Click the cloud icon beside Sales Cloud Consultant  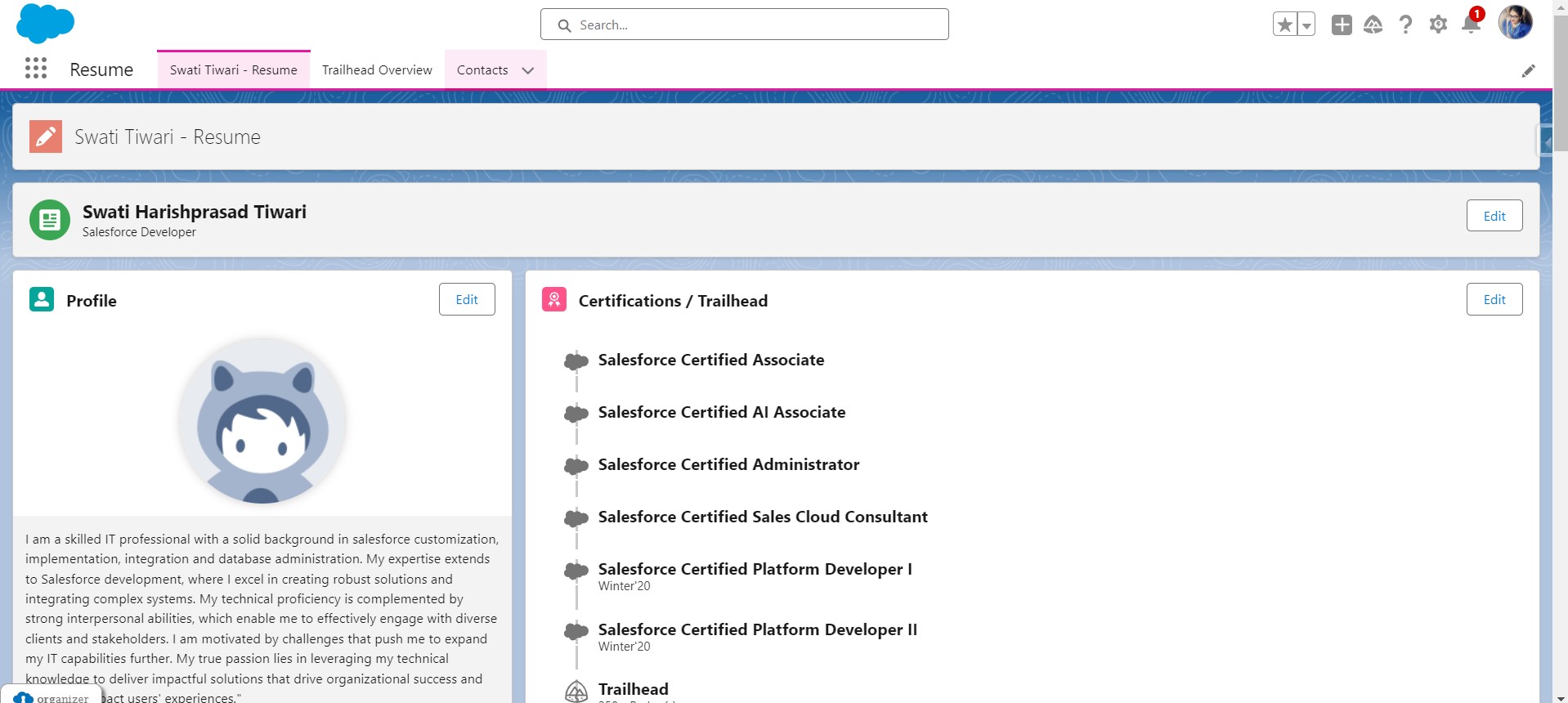576,517
